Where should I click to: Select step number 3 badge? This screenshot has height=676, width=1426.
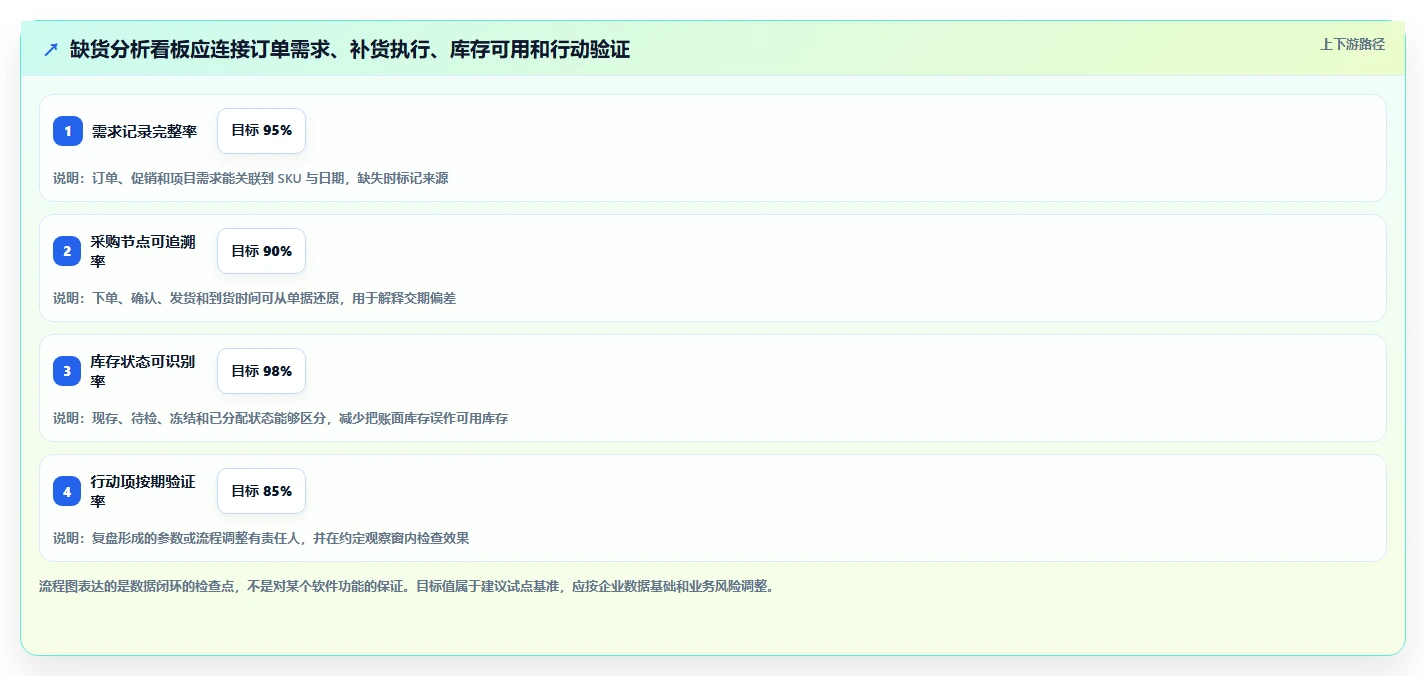[x=68, y=371]
